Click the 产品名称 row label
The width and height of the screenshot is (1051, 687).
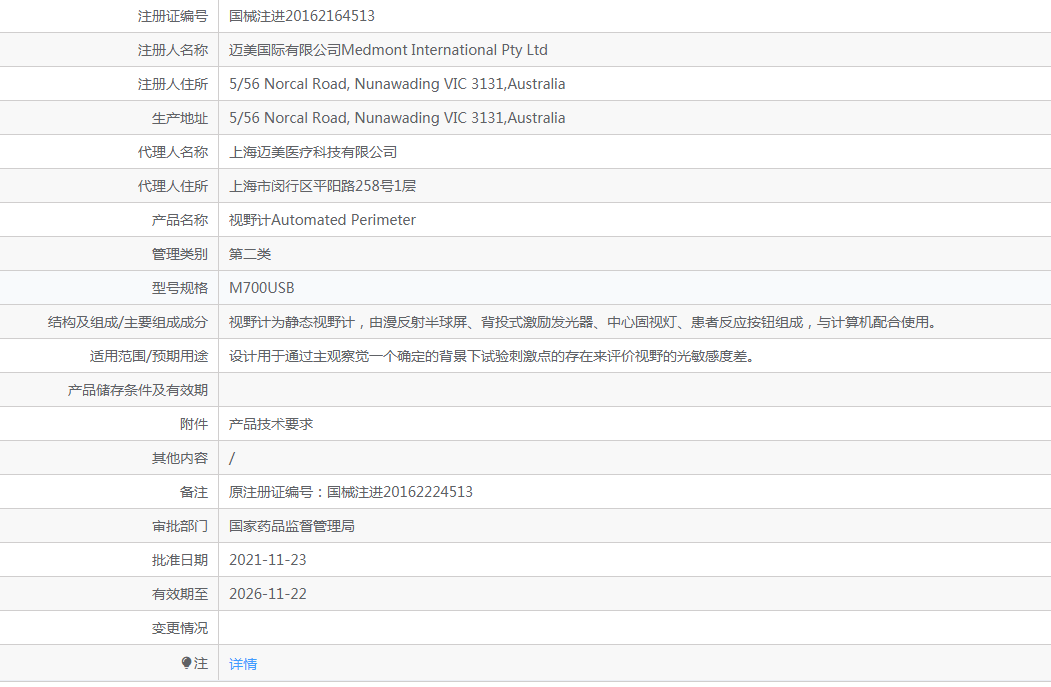tap(180, 220)
